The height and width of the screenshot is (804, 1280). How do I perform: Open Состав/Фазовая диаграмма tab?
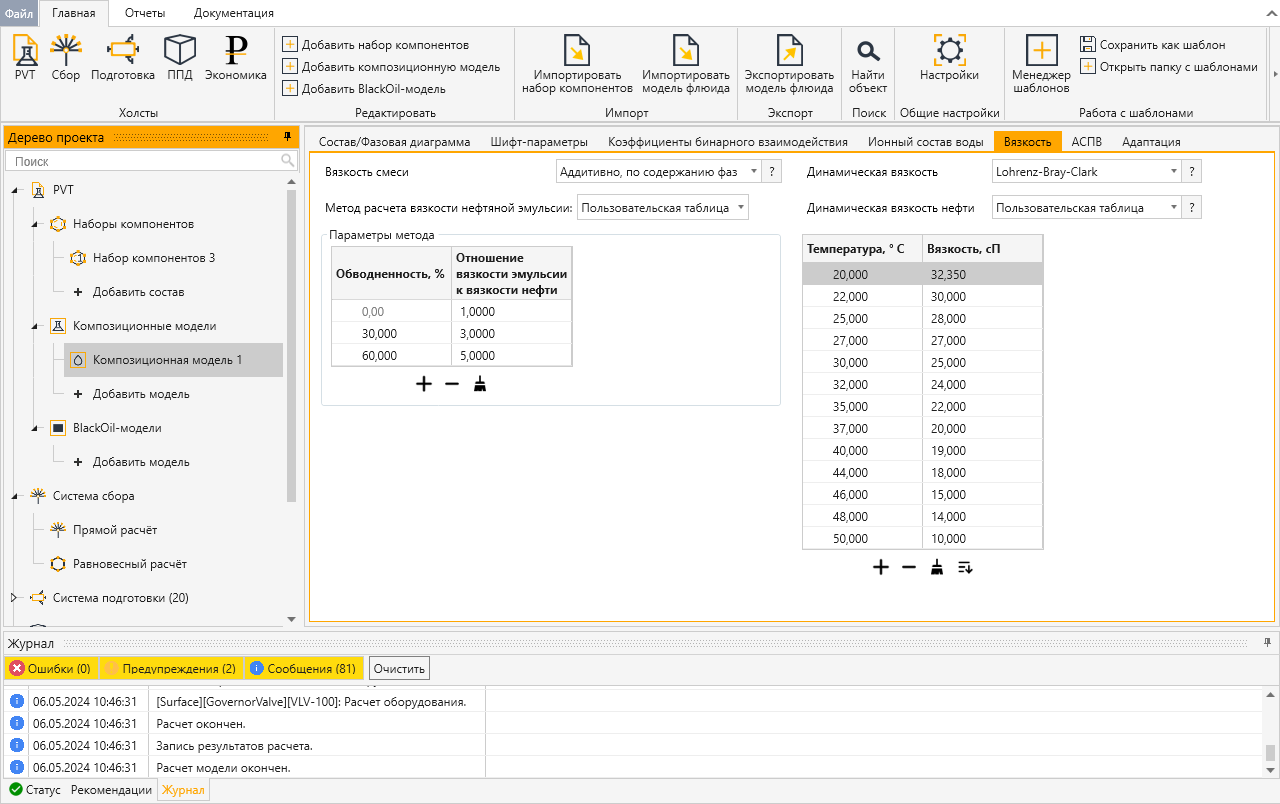click(x=394, y=142)
